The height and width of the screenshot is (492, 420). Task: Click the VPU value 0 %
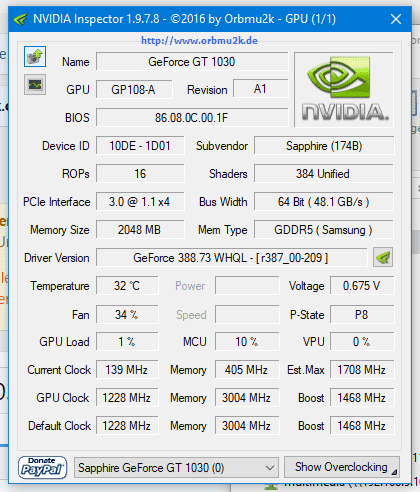click(x=362, y=341)
